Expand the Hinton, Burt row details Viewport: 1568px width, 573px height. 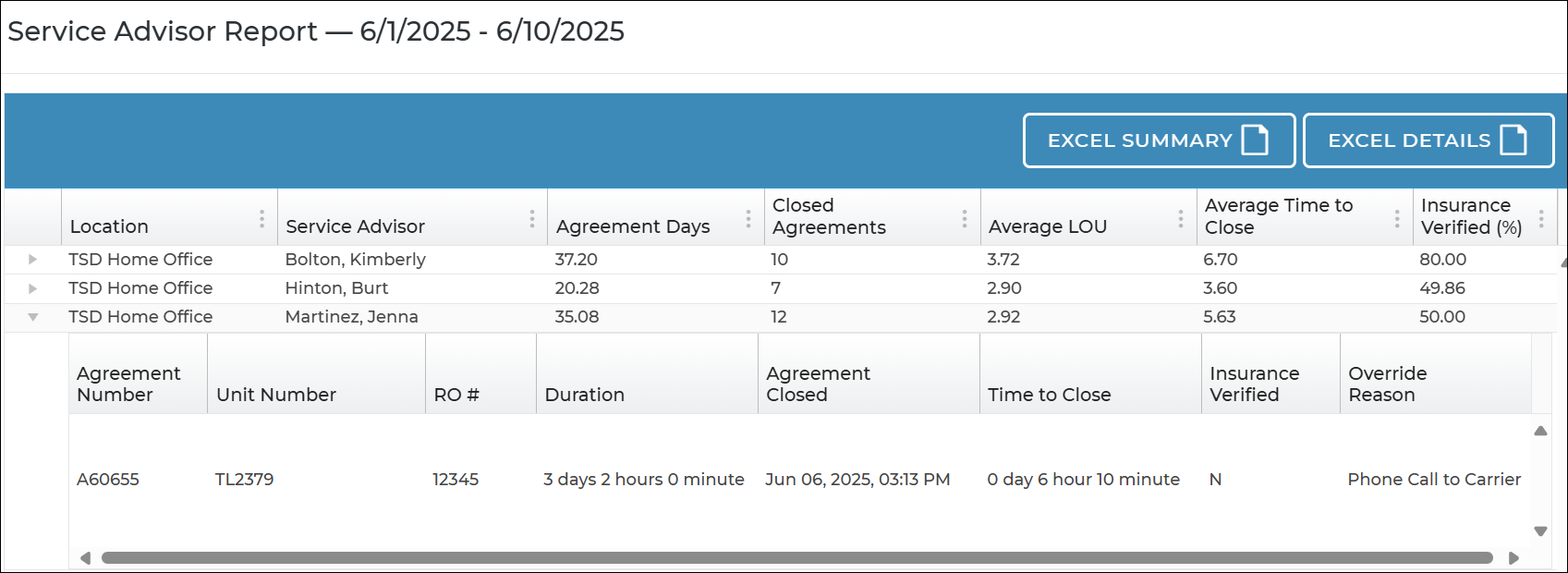pyautogui.click(x=32, y=288)
